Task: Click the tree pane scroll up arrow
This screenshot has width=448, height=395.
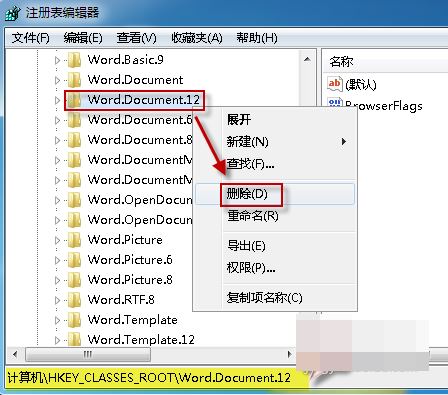Action: [307, 59]
